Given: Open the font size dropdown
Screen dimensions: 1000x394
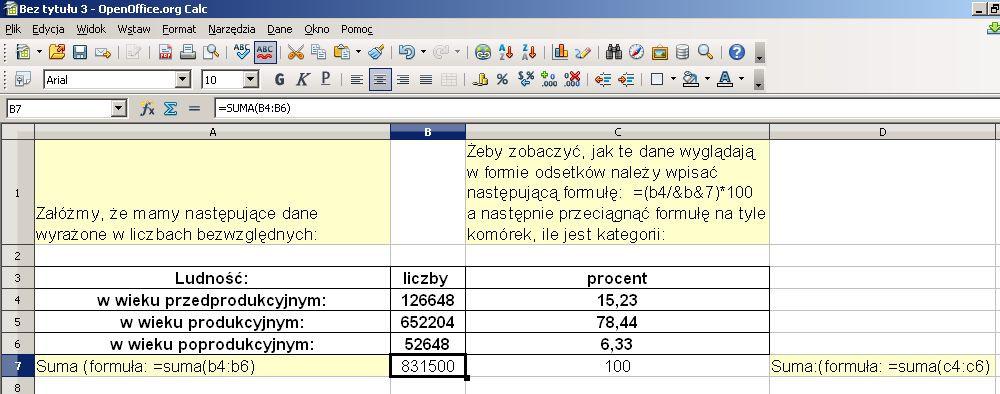Looking at the screenshot, I should 251,80.
